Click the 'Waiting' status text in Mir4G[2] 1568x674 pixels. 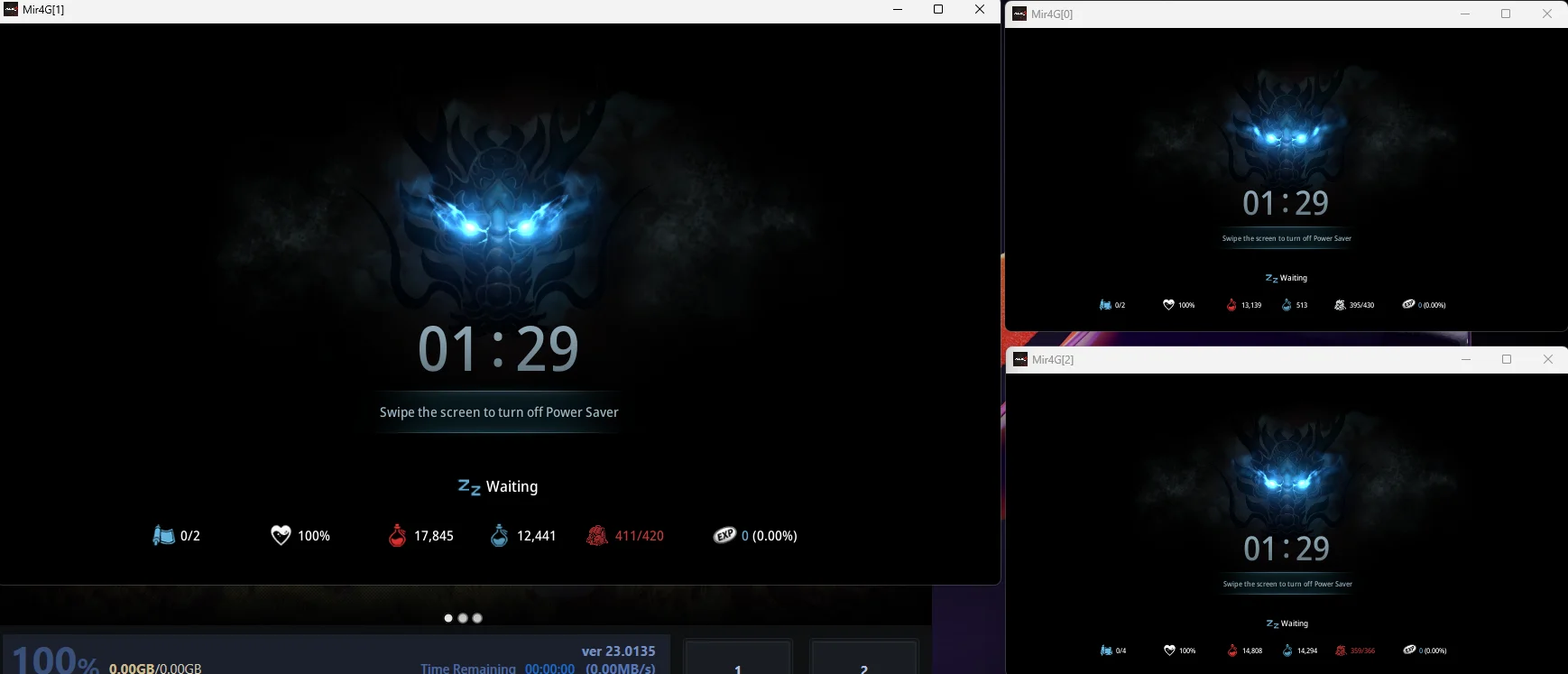tap(1295, 624)
